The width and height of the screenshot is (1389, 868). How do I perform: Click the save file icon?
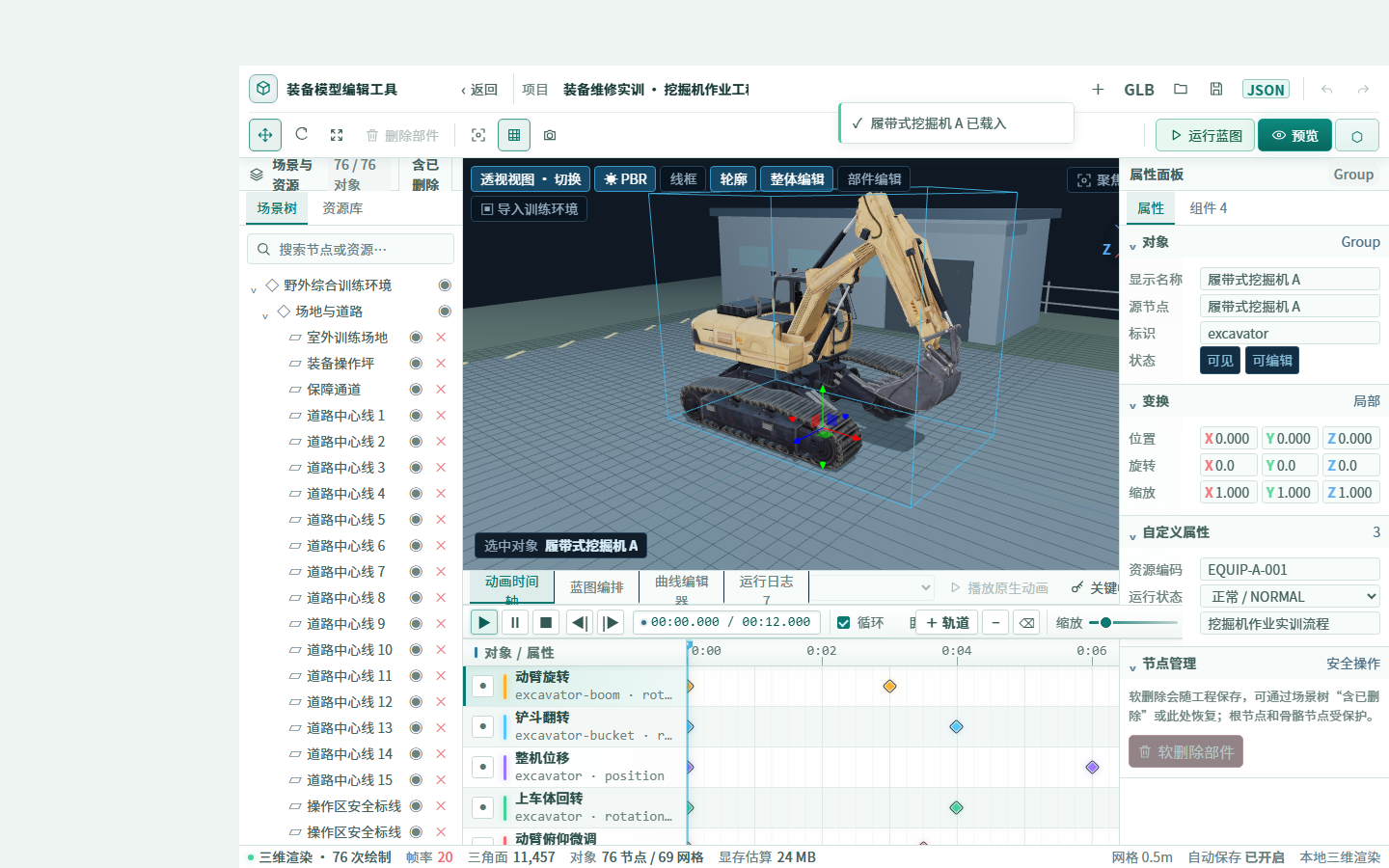coord(1216,89)
